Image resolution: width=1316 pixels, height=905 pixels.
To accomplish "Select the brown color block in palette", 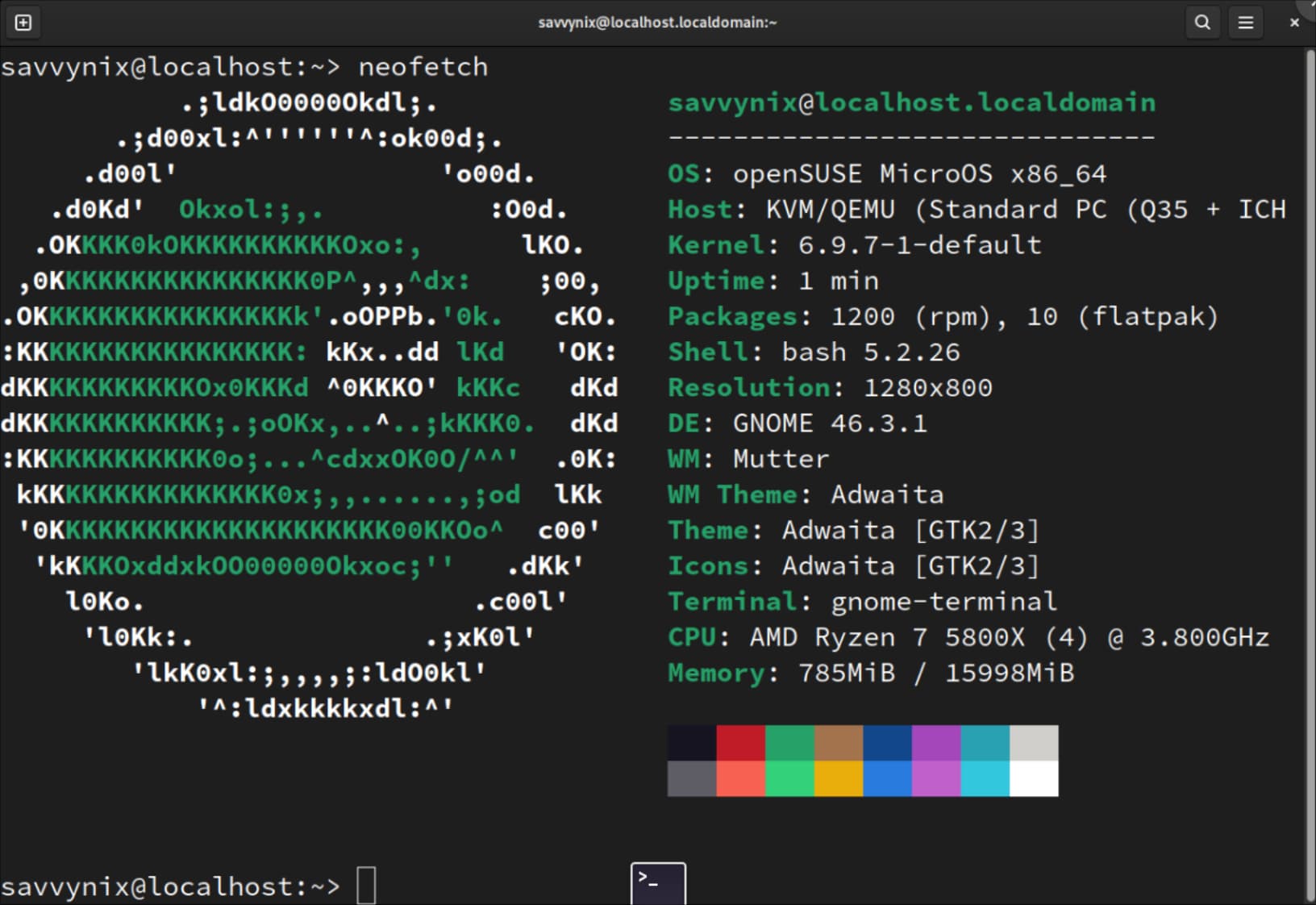I will (839, 743).
